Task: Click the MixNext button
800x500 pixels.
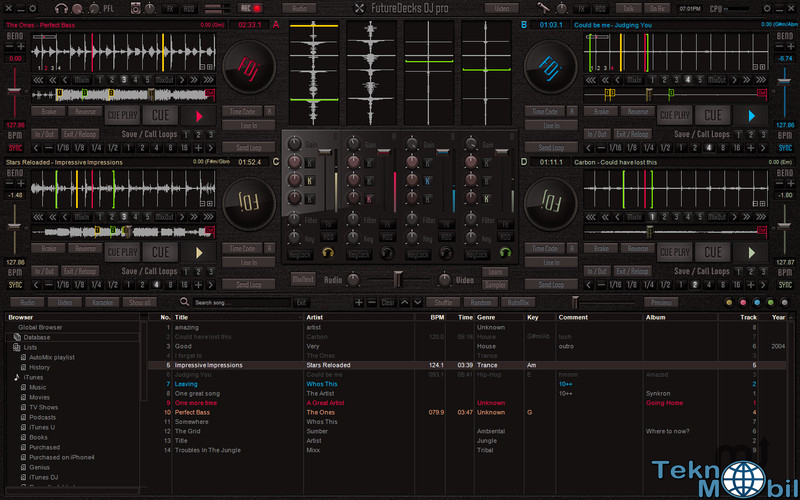Action: pyautogui.click(x=304, y=279)
